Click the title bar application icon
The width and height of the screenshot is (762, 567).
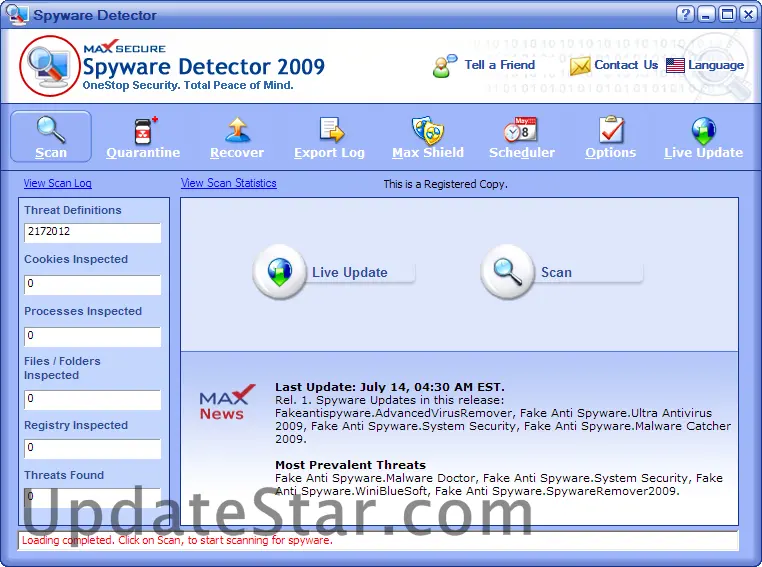tap(17, 14)
